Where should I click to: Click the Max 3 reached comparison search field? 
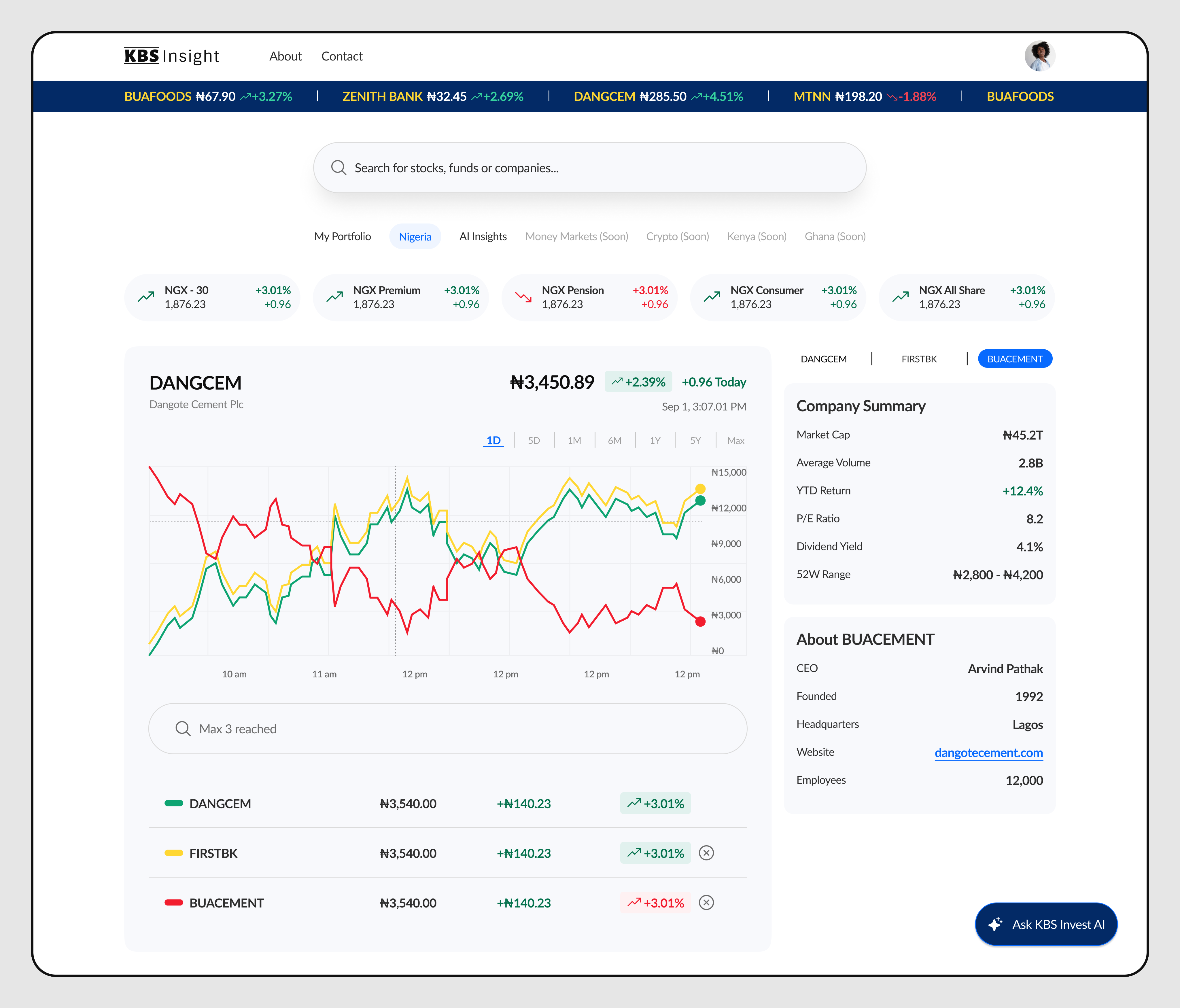447,729
